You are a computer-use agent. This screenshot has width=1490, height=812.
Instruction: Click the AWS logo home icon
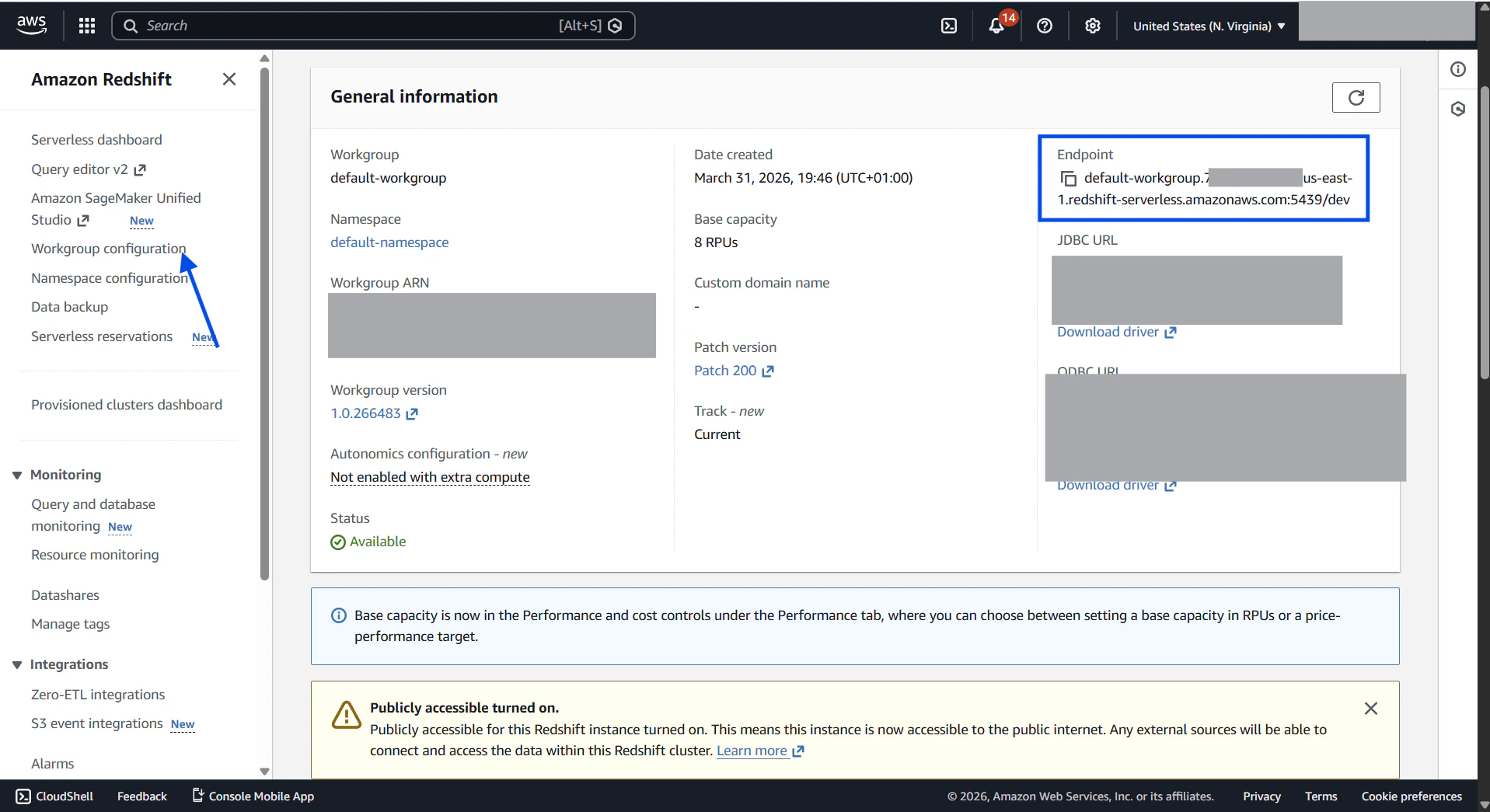(x=31, y=25)
